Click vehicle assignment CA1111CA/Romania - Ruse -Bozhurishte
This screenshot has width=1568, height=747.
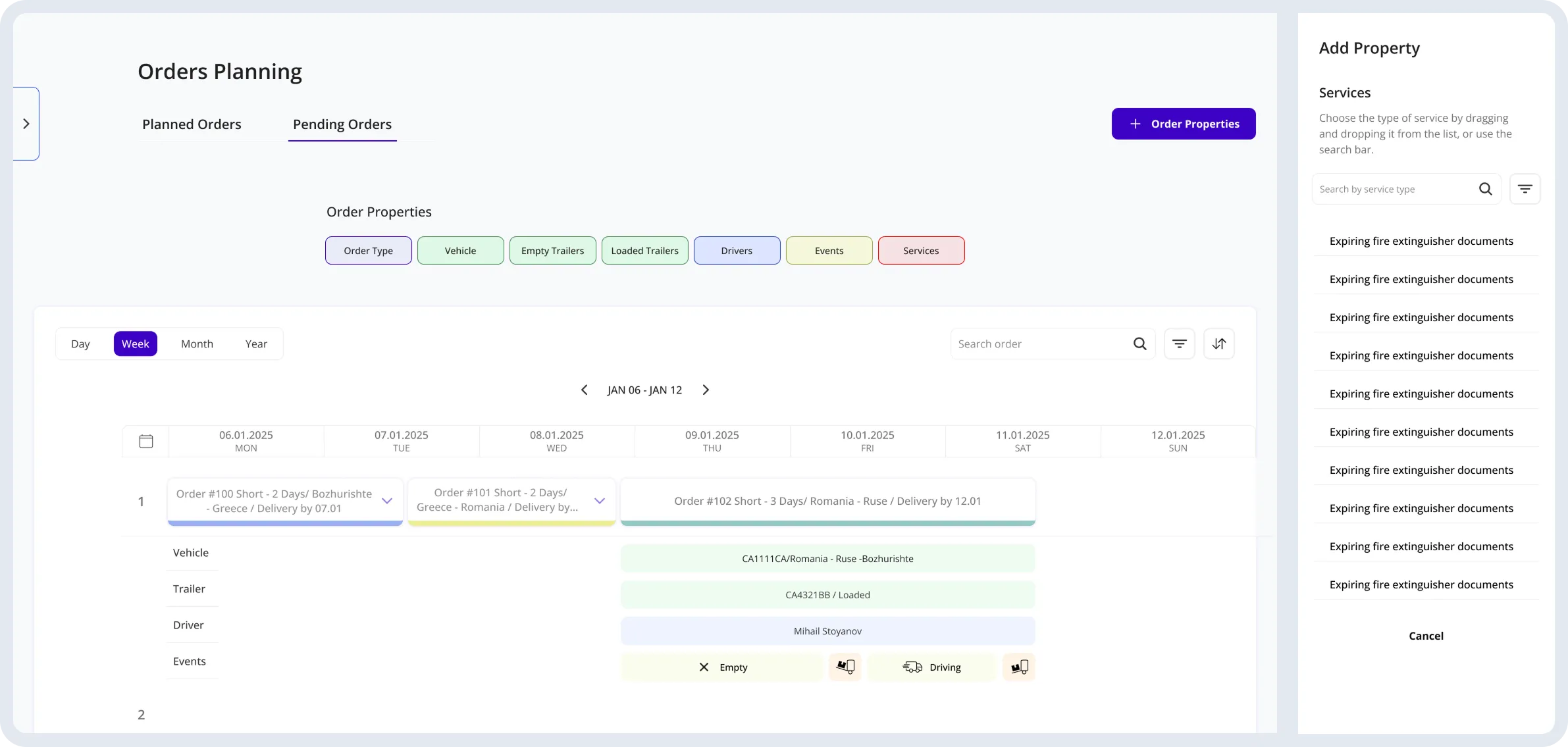coord(827,559)
